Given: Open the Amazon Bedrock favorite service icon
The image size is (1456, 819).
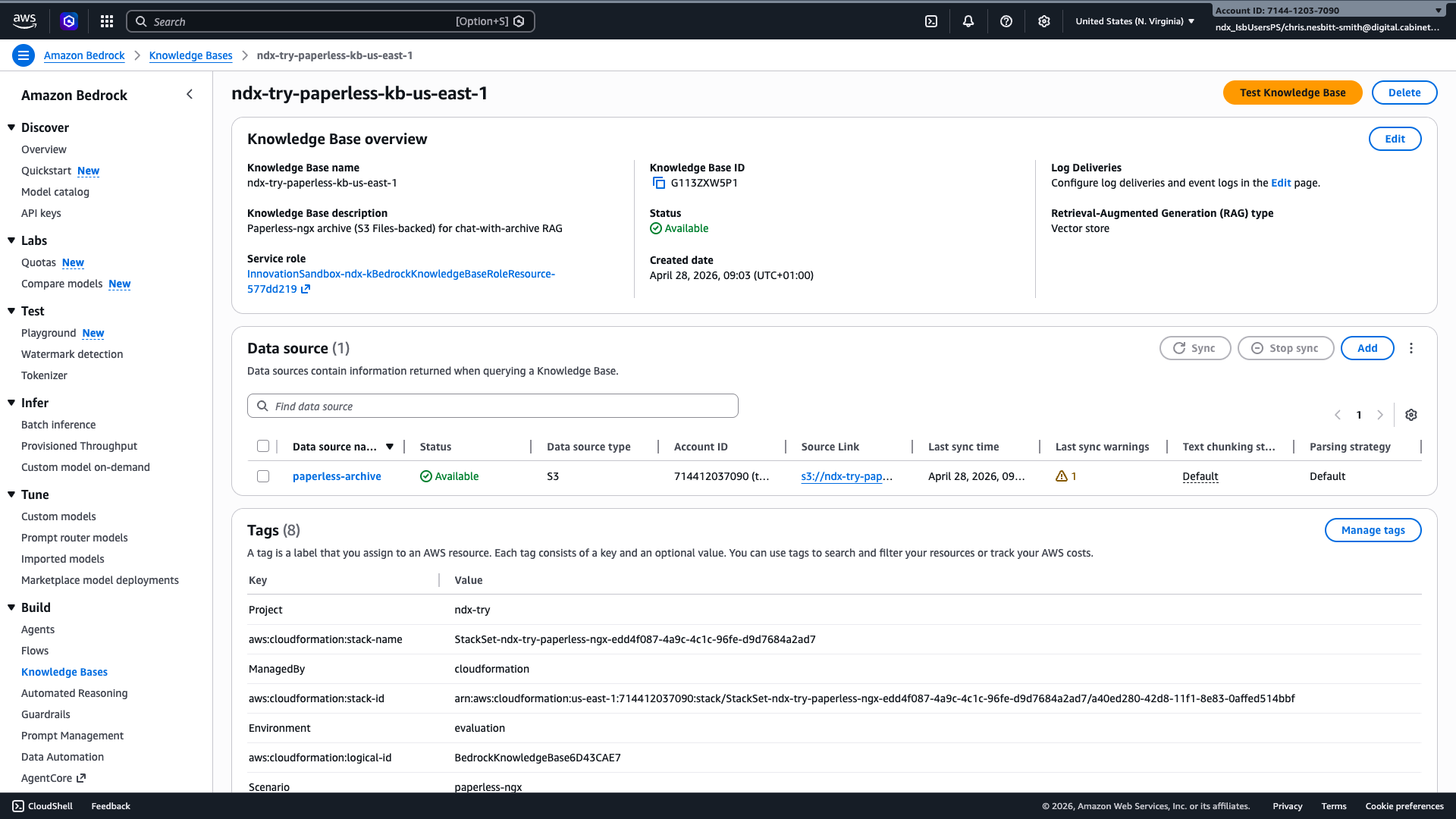Looking at the screenshot, I should tap(69, 21).
